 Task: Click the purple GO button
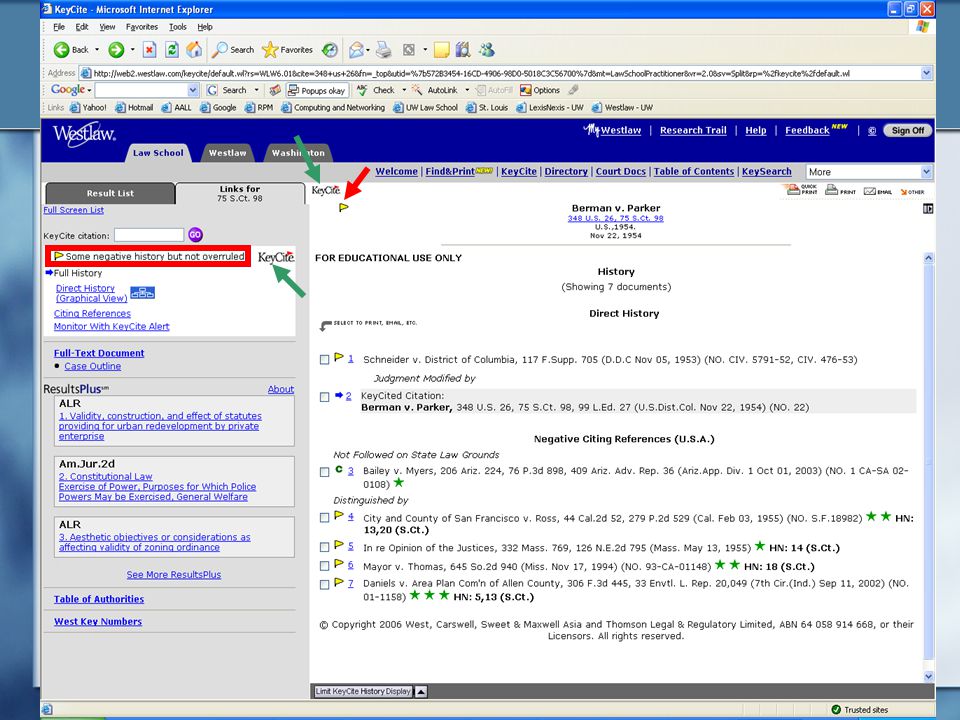tap(195, 234)
